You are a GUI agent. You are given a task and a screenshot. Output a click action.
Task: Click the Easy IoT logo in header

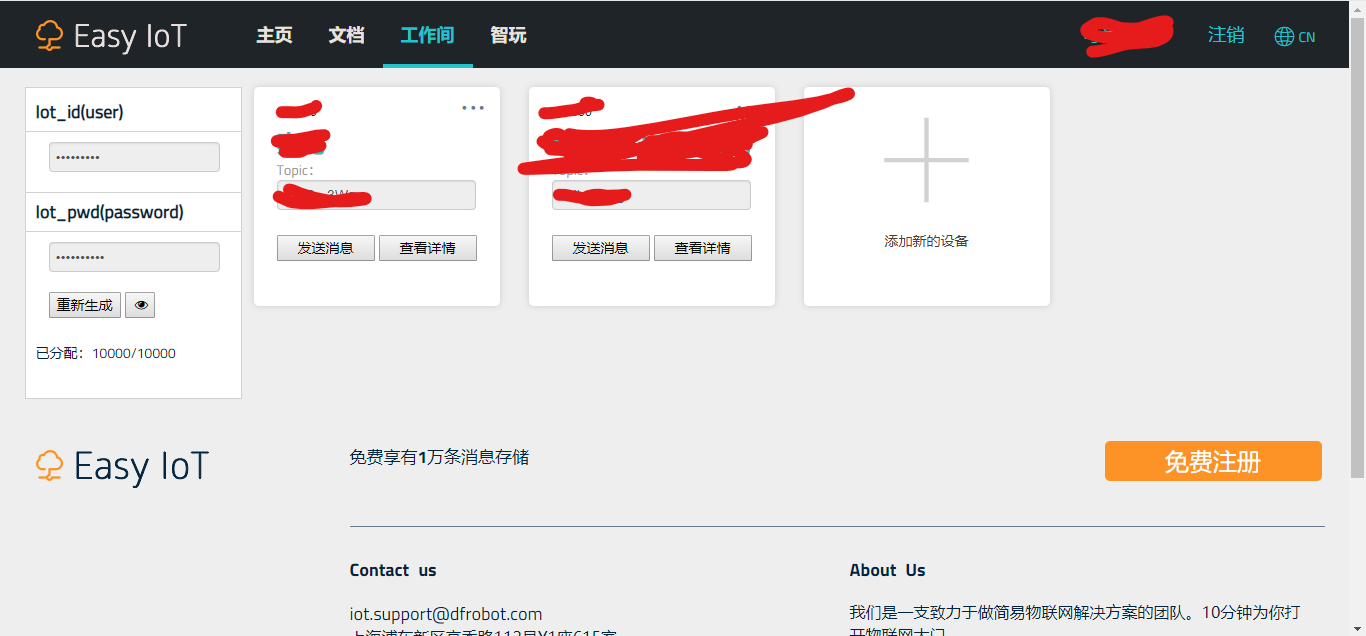(111, 36)
